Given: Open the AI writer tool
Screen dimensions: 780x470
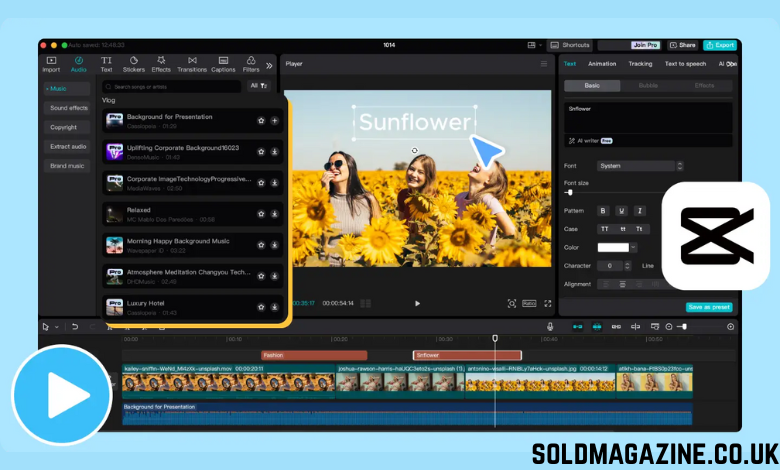Looking at the screenshot, I should (x=590, y=141).
